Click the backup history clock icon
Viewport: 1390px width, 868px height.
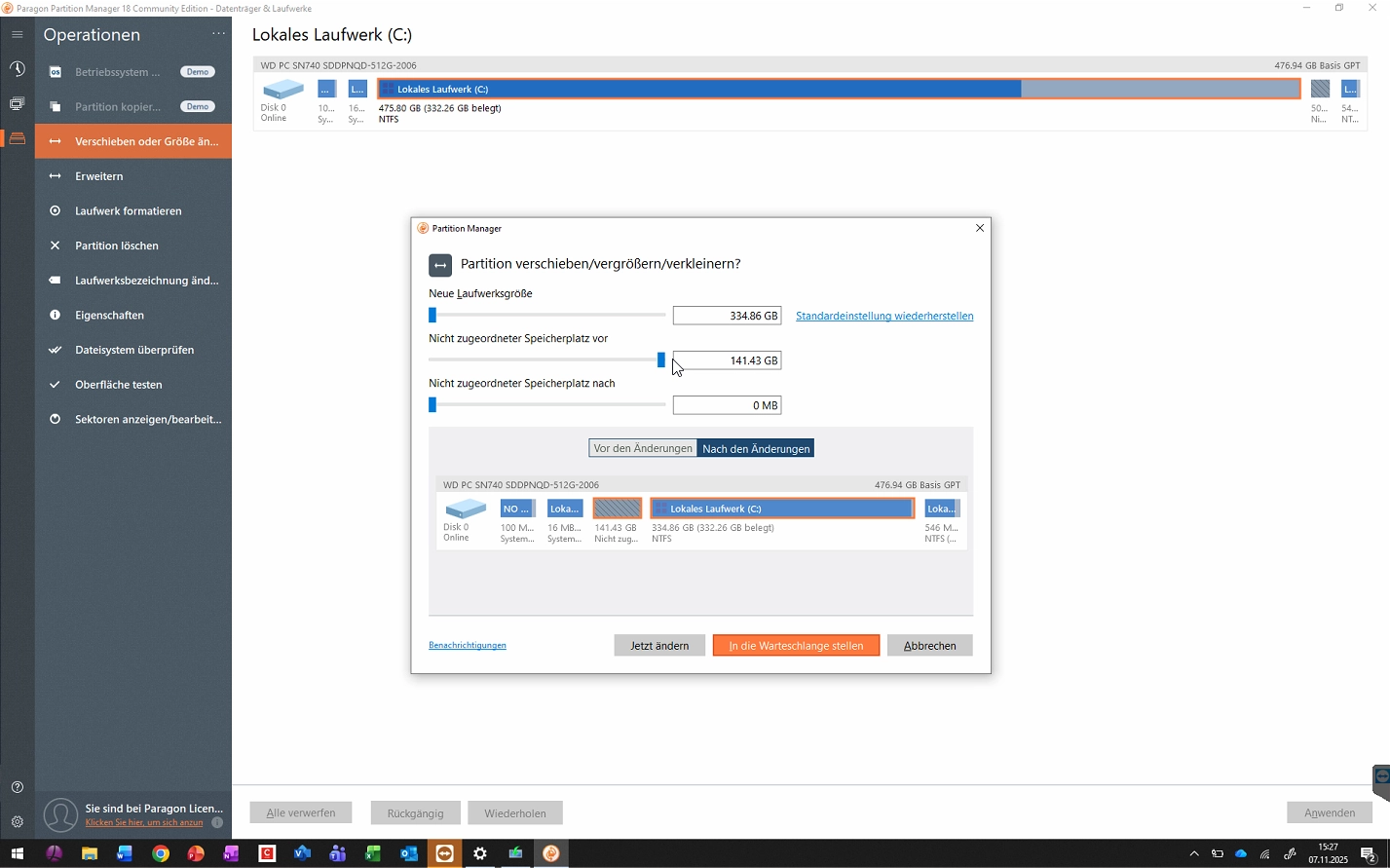tap(18, 69)
